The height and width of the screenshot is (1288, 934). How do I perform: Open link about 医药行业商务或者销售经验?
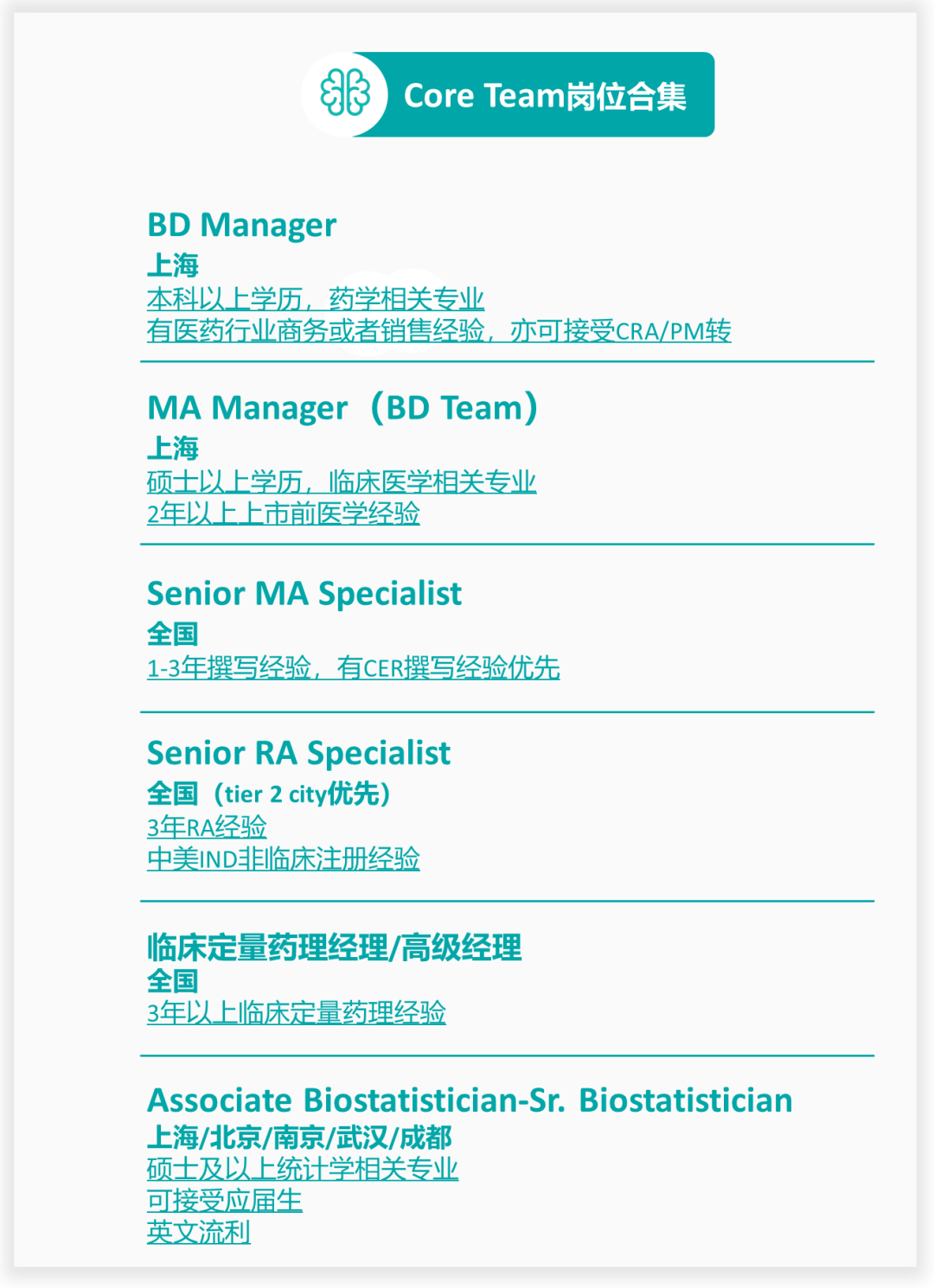coord(438,330)
